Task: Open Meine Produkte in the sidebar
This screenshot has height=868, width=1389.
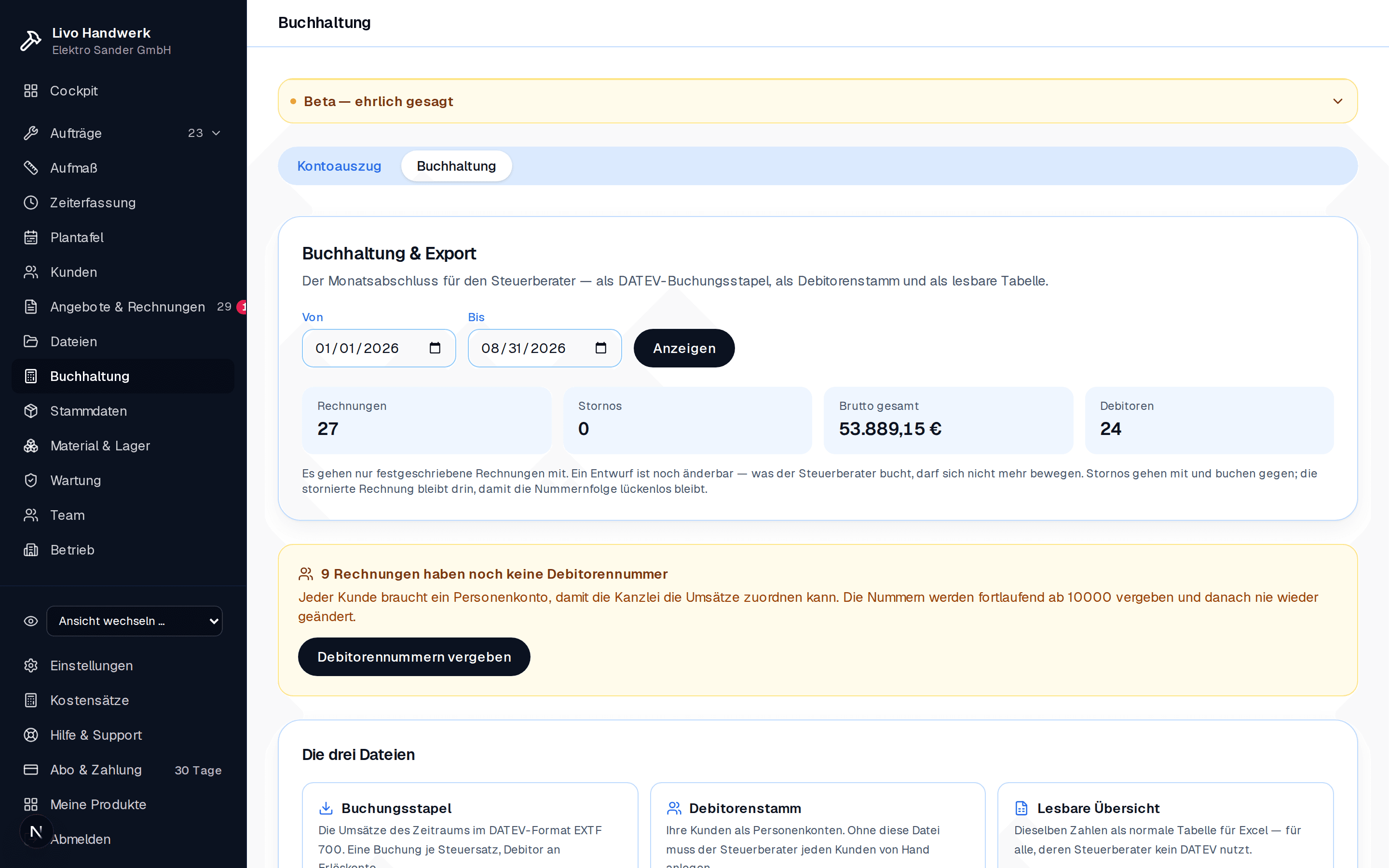Action: pos(123,804)
